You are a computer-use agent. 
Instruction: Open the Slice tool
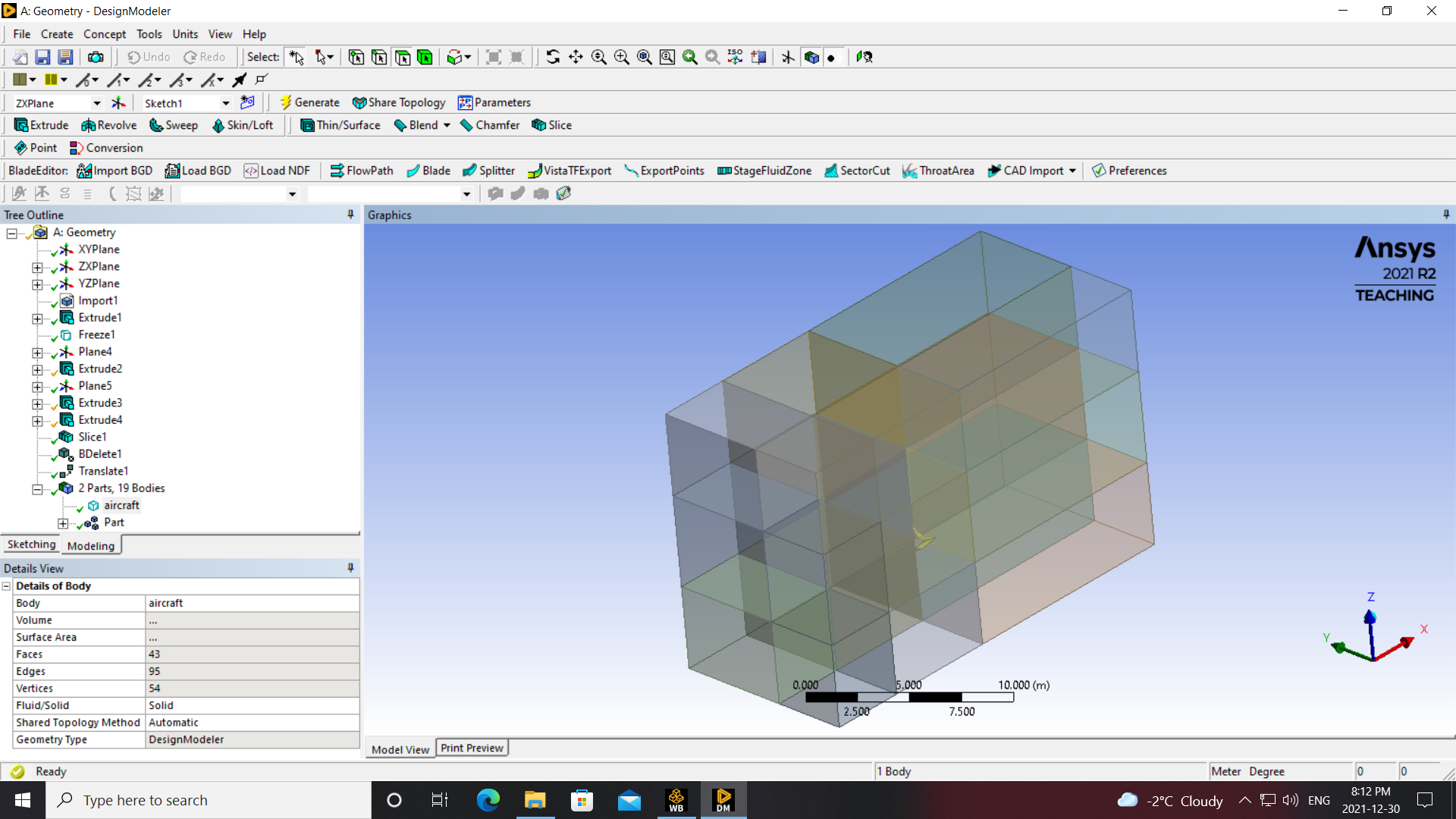[552, 125]
